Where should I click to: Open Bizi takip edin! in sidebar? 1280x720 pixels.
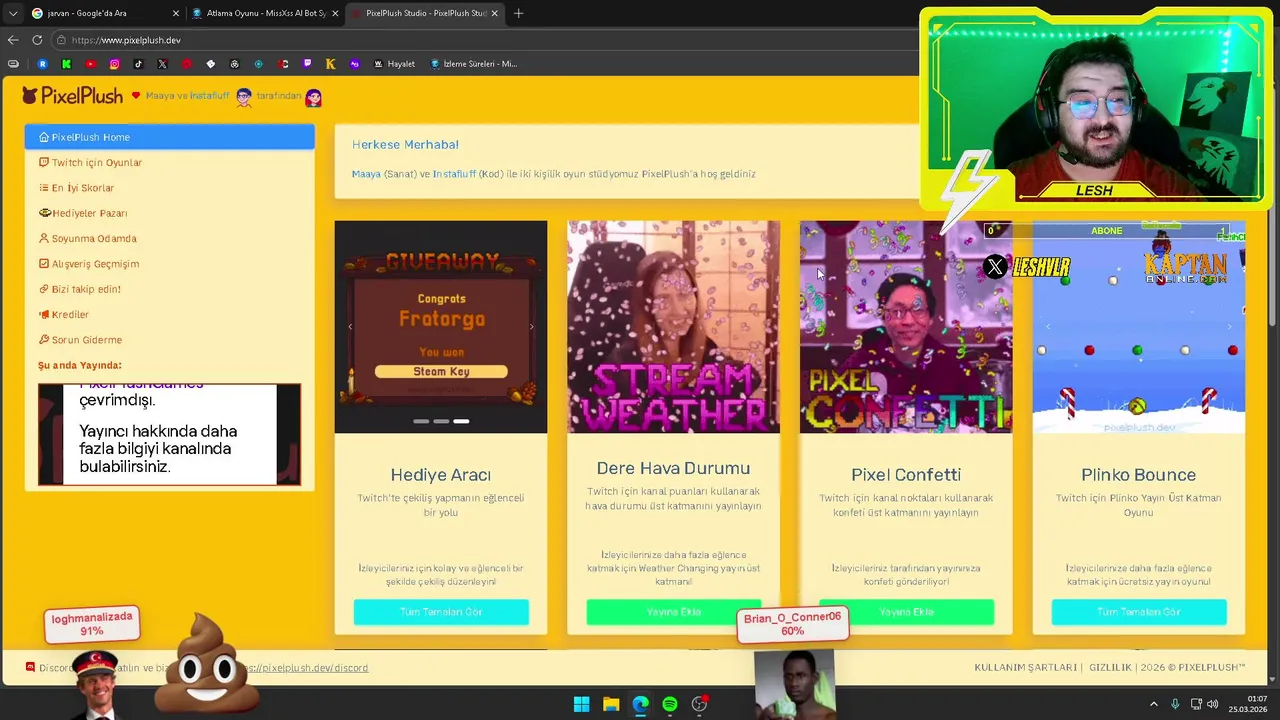pyautogui.click(x=79, y=289)
